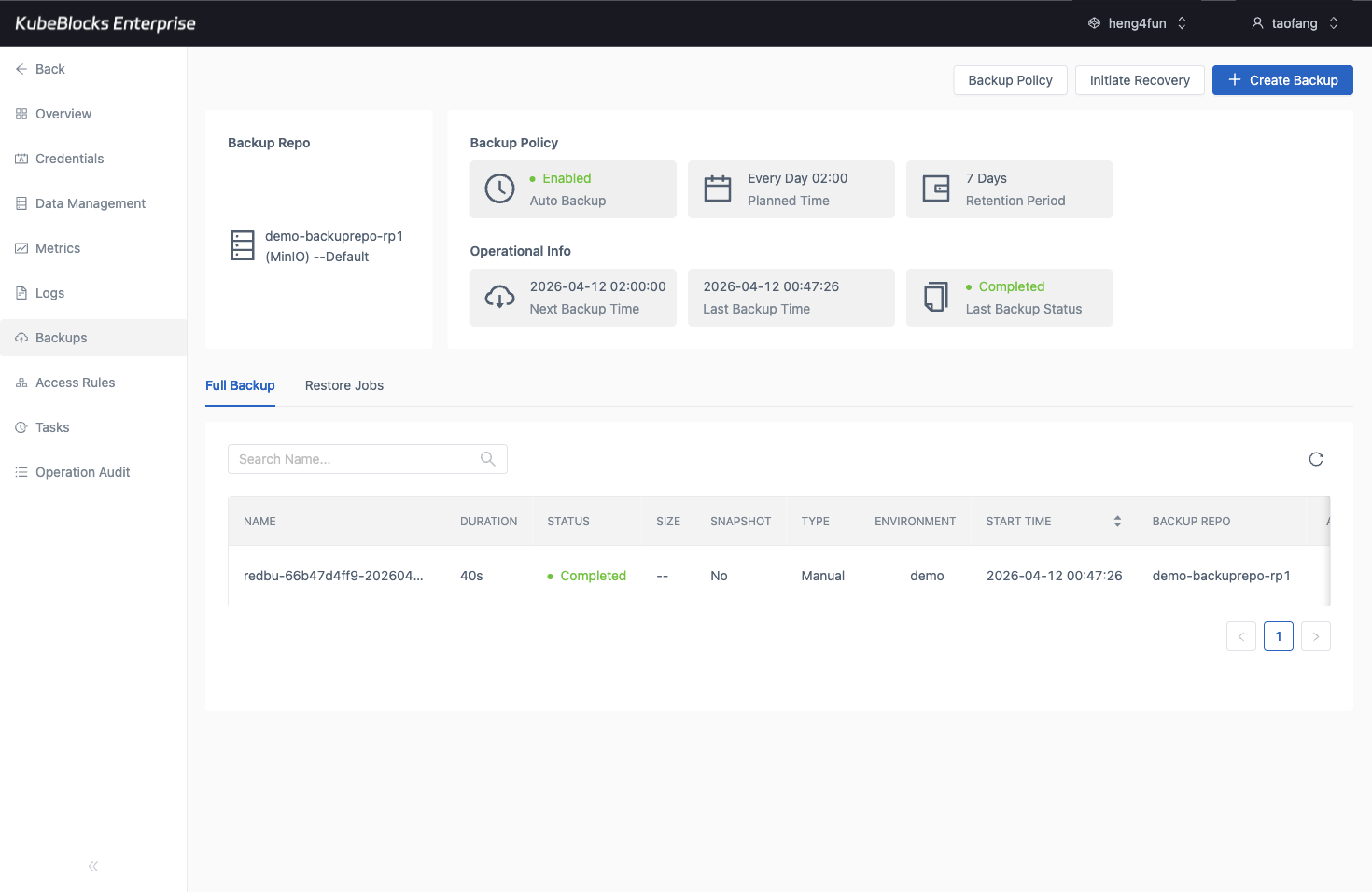
Task: Click the Operation Audit list icon
Action: click(21, 472)
